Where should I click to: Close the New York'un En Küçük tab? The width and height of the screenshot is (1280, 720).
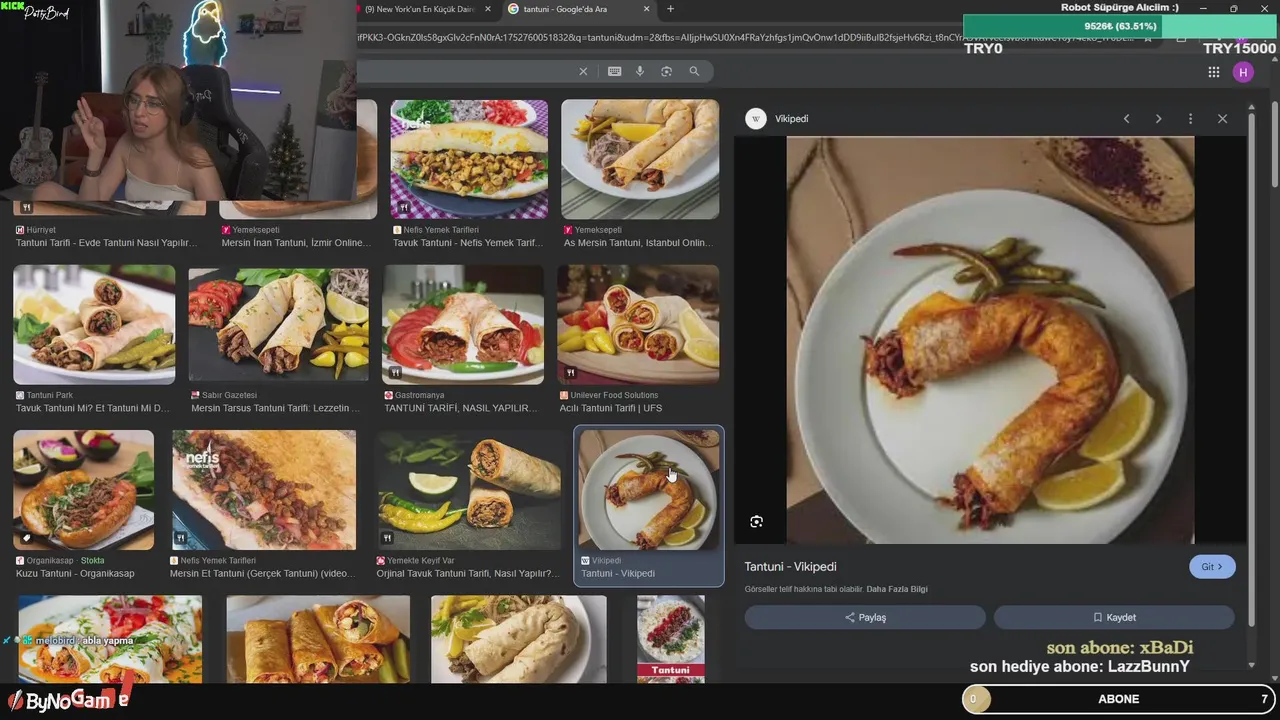tap(487, 9)
